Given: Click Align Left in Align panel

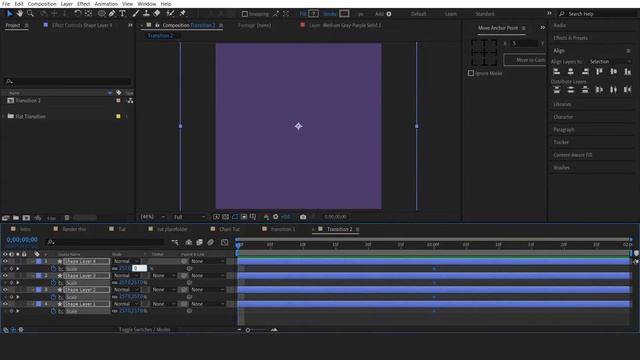Looking at the screenshot, I should coord(556,72).
